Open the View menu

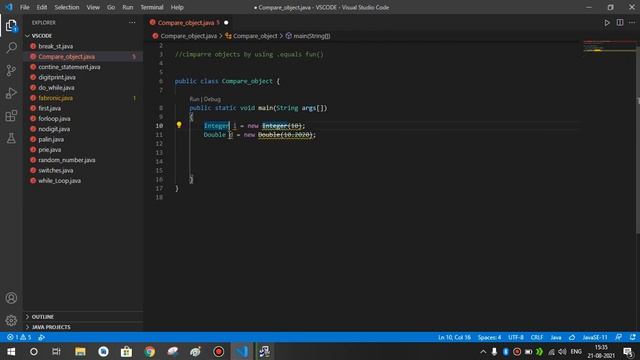[93, 7]
